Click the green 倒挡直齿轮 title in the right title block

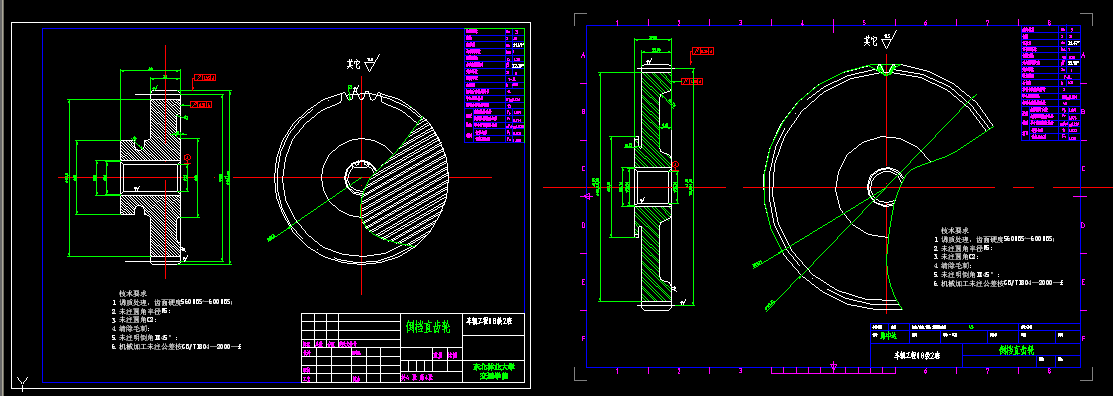(1021, 351)
